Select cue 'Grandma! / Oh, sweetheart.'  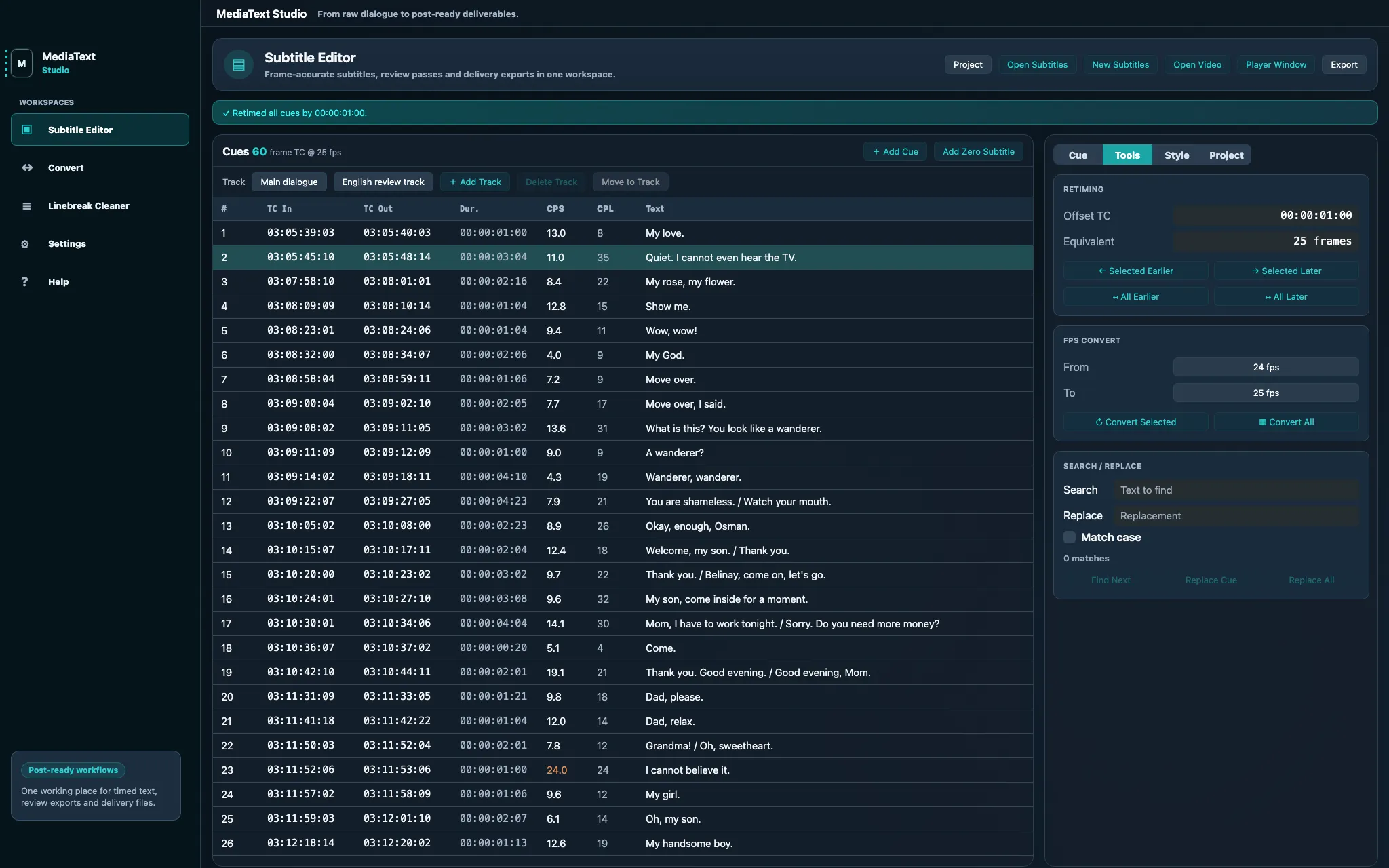click(x=623, y=745)
